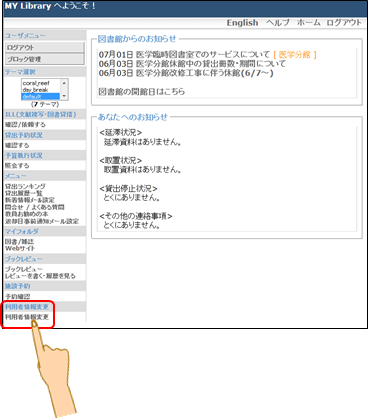Viewport: 368px width, 420px height.
Task: Click the ログアウト button in user menu
Action: click(x=45, y=47)
